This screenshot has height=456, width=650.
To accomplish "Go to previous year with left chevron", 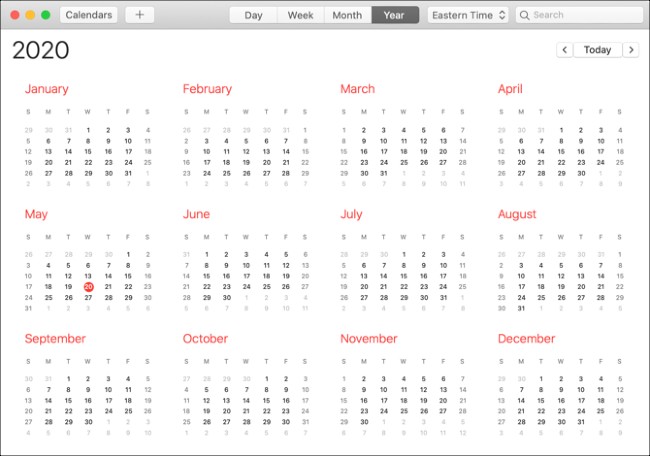I will click(x=565, y=50).
